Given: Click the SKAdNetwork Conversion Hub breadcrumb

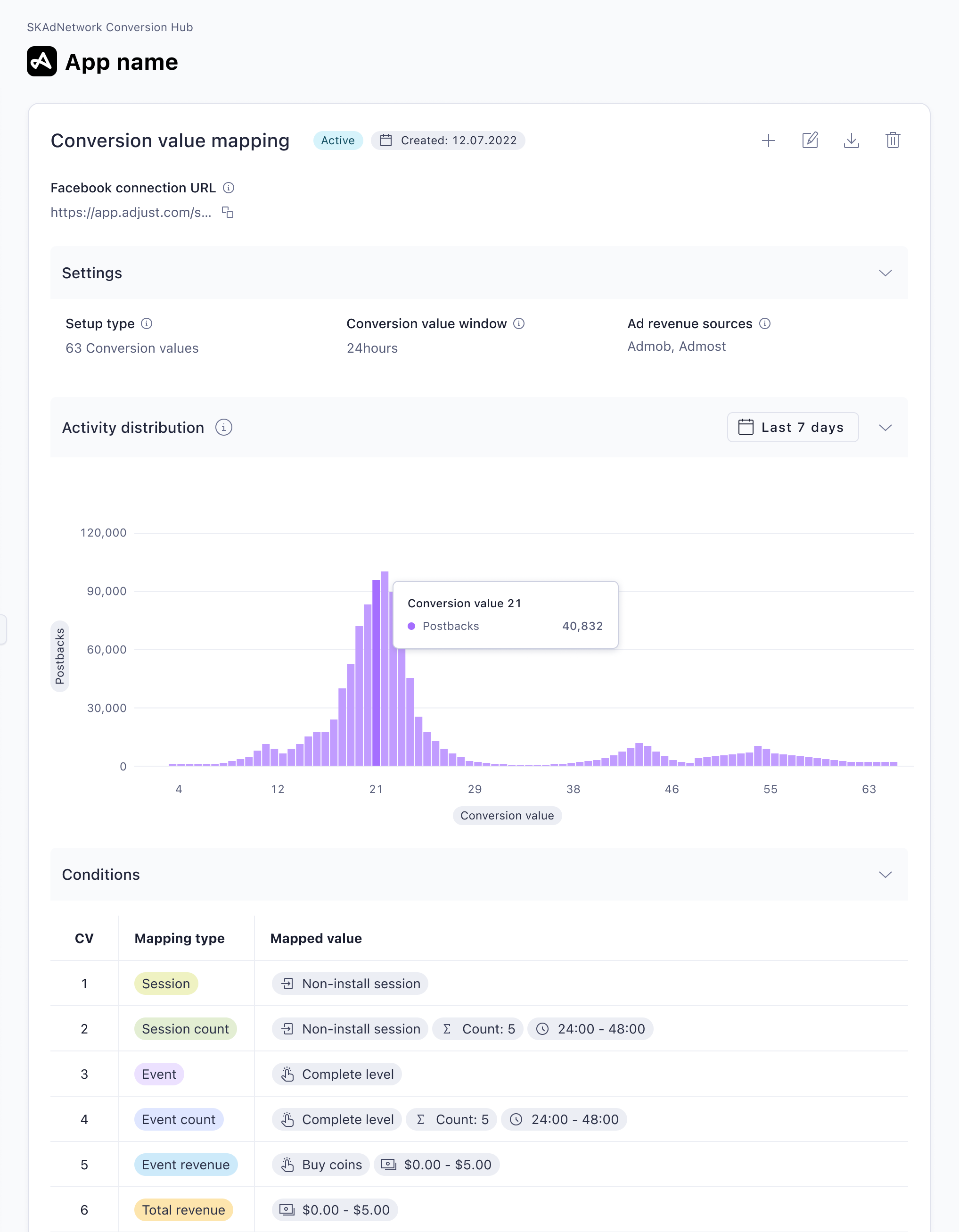Looking at the screenshot, I should pos(110,27).
